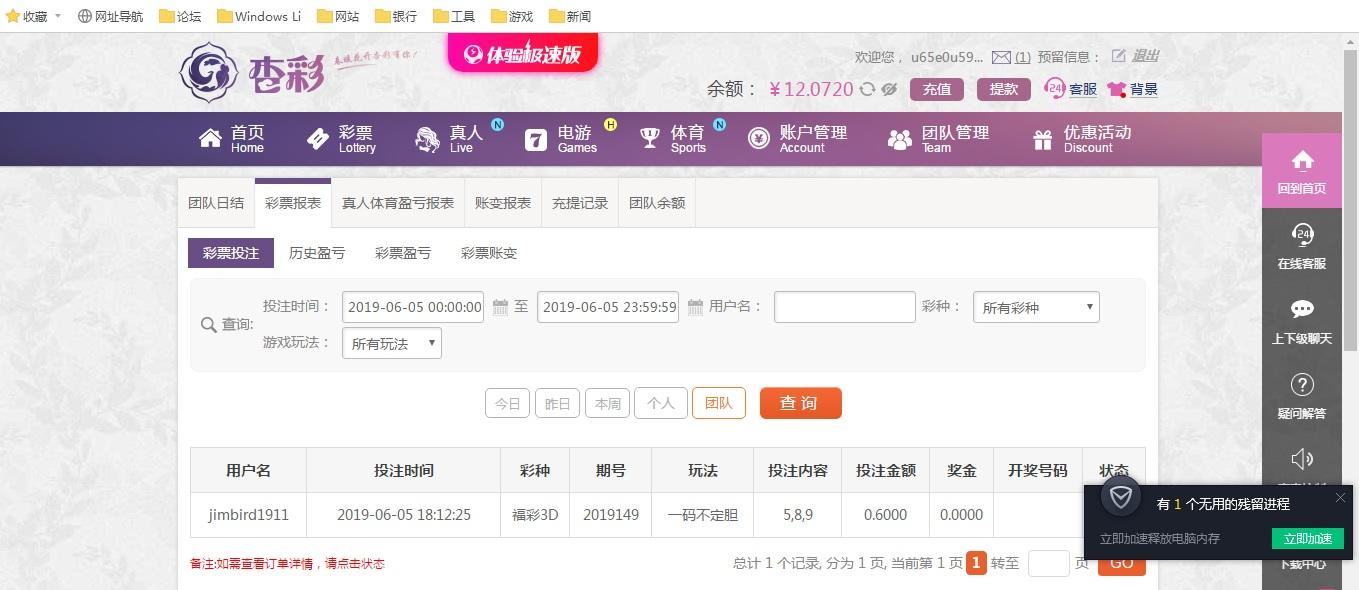The height and width of the screenshot is (590, 1359).
Task: Hide the balance with the eye icon
Action: tap(889, 89)
